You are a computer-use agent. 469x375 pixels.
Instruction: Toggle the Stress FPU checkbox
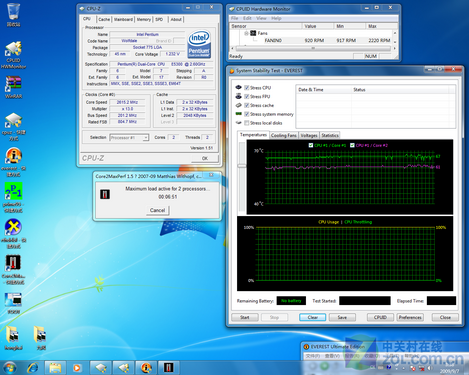pos(247,96)
